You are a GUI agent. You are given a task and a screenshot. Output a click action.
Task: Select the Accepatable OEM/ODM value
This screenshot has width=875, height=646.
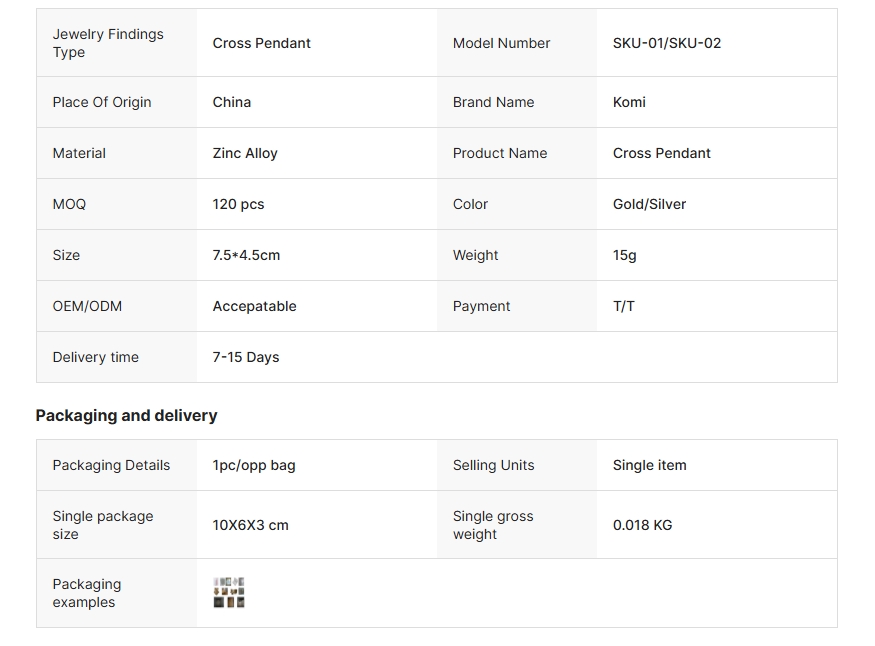254,306
